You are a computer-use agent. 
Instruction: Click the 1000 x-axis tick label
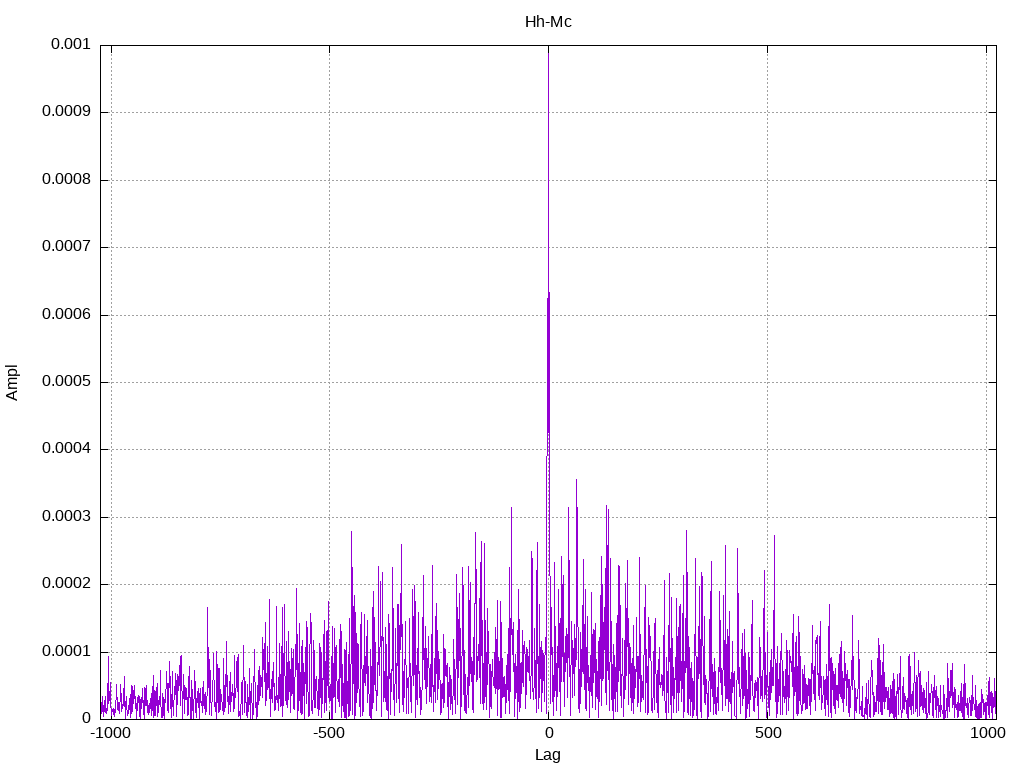coord(986,734)
